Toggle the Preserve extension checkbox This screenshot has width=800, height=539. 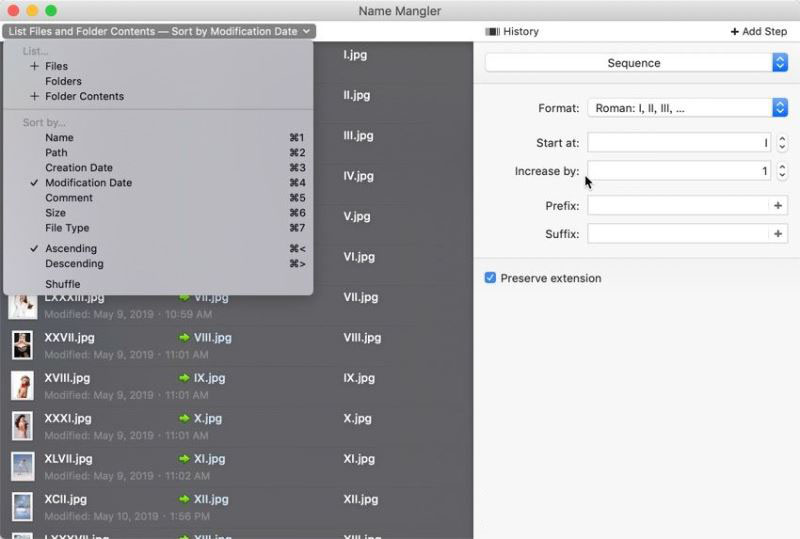point(490,278)
